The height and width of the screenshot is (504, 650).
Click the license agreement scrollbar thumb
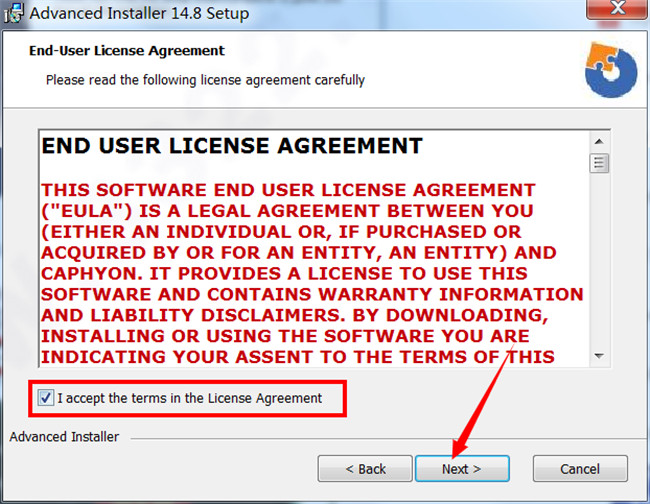(x=599, y=163)
